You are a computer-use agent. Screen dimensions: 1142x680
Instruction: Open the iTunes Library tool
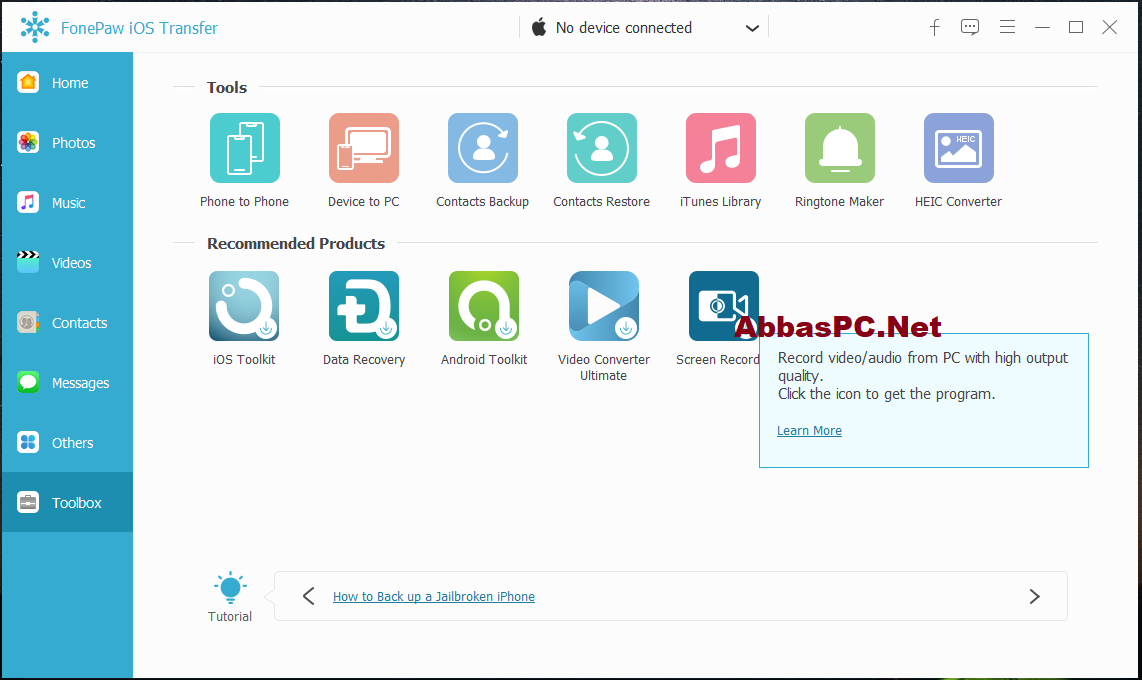click(x=721, y=148)
